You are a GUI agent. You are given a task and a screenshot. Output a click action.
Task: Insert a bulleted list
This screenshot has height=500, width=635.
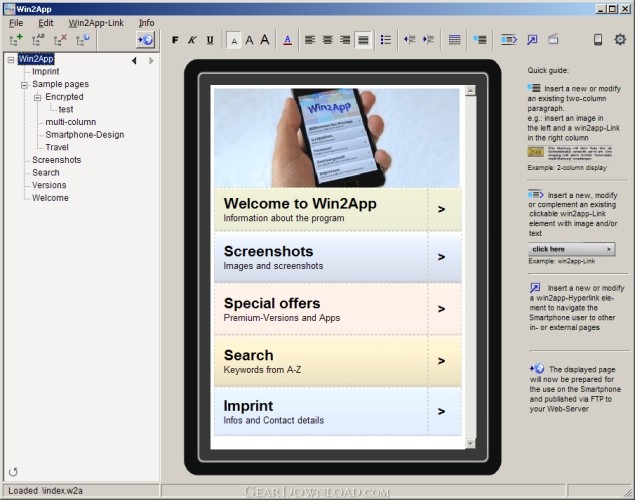tap(386, 40)
